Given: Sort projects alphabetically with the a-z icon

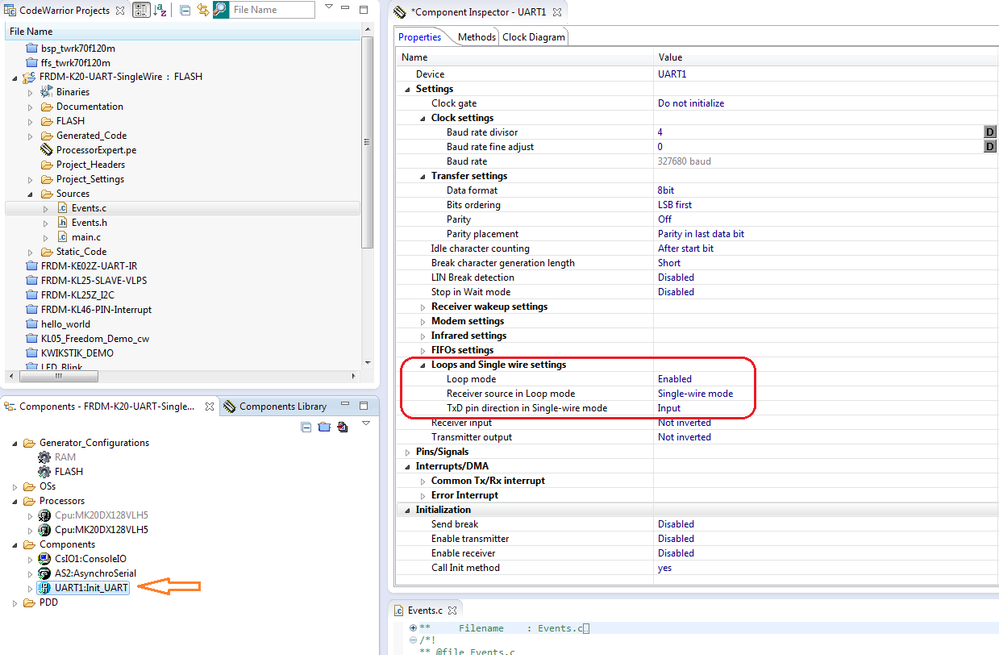Looking at the screenshot, I should click(160, 10).
